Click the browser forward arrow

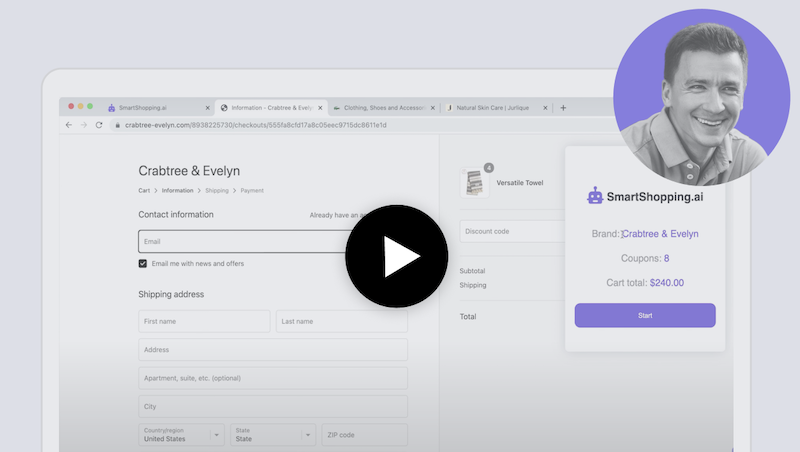[84, 125]
